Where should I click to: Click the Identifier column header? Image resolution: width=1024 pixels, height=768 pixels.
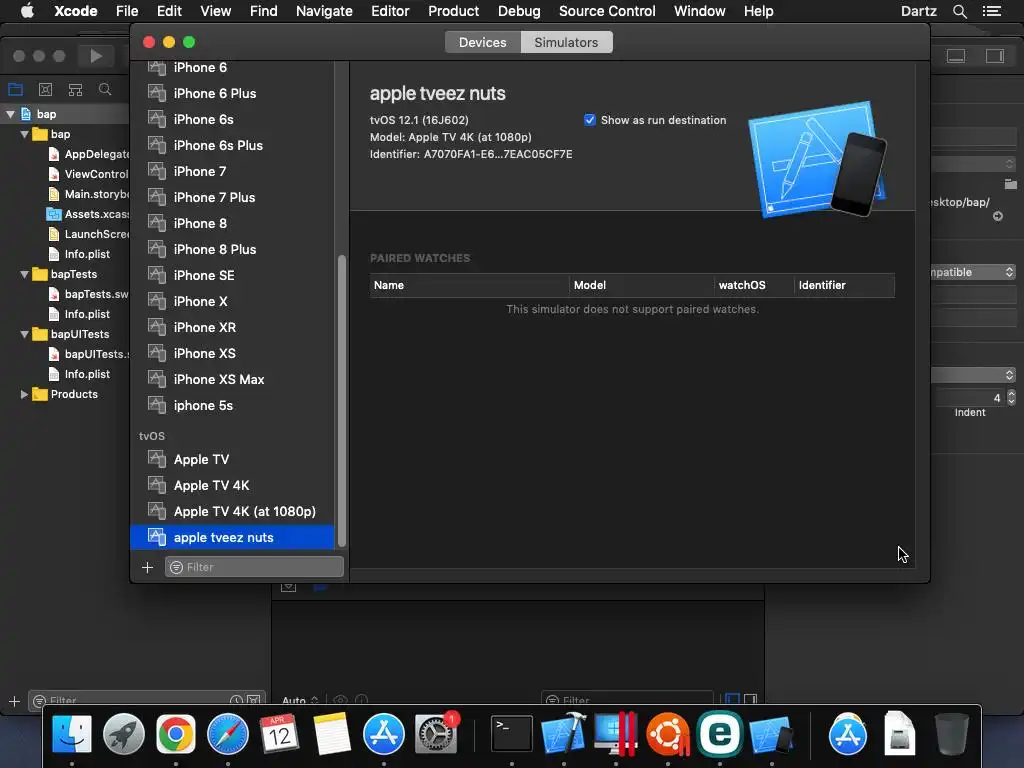click(x=844, y=285)
